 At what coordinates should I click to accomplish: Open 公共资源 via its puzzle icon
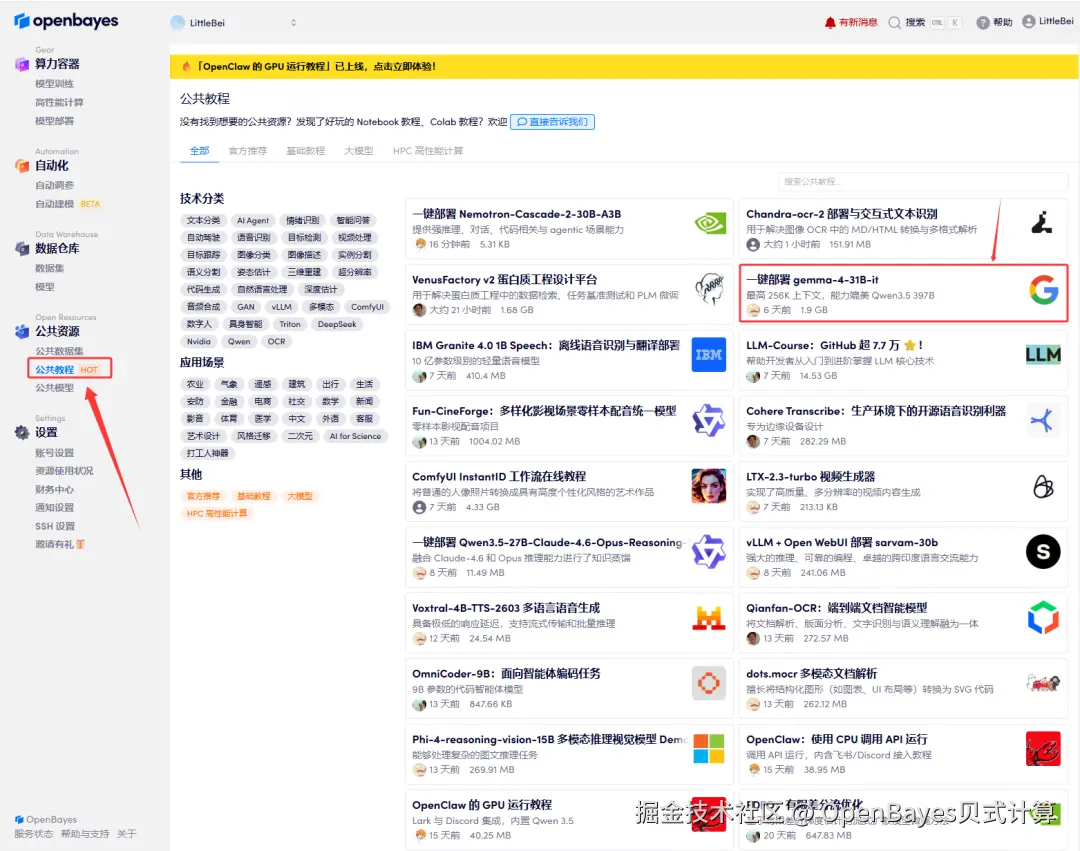click(23, 330)
